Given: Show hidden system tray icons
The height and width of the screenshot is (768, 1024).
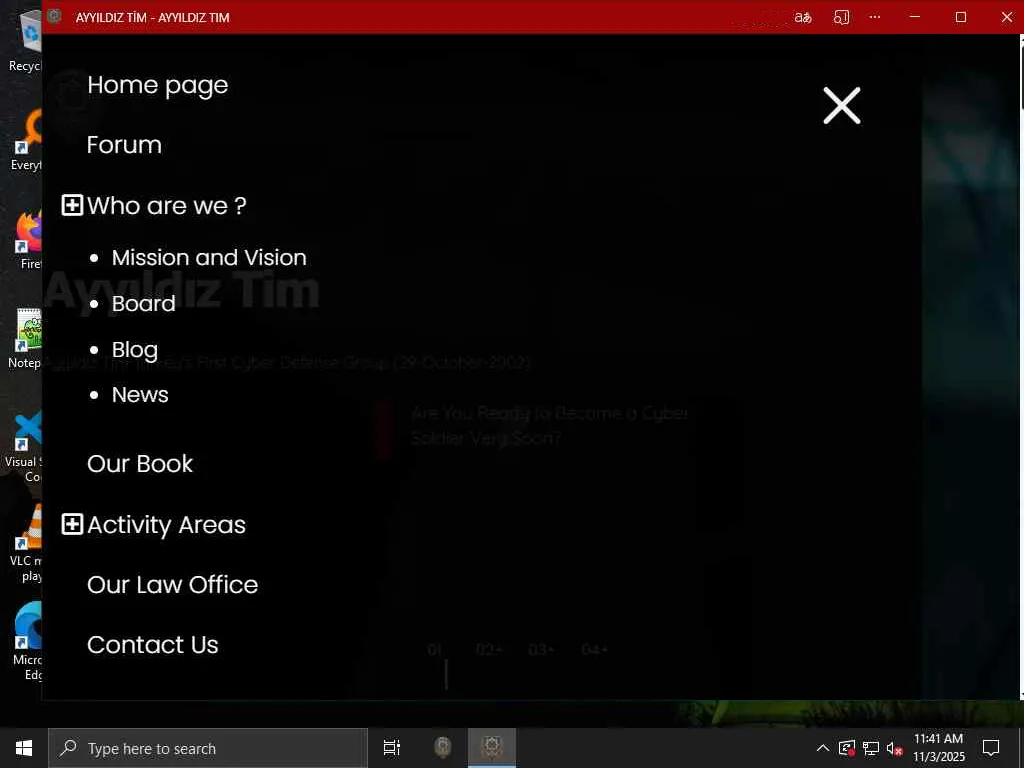Looking at the screenshot, I should (x=823, y=748).
